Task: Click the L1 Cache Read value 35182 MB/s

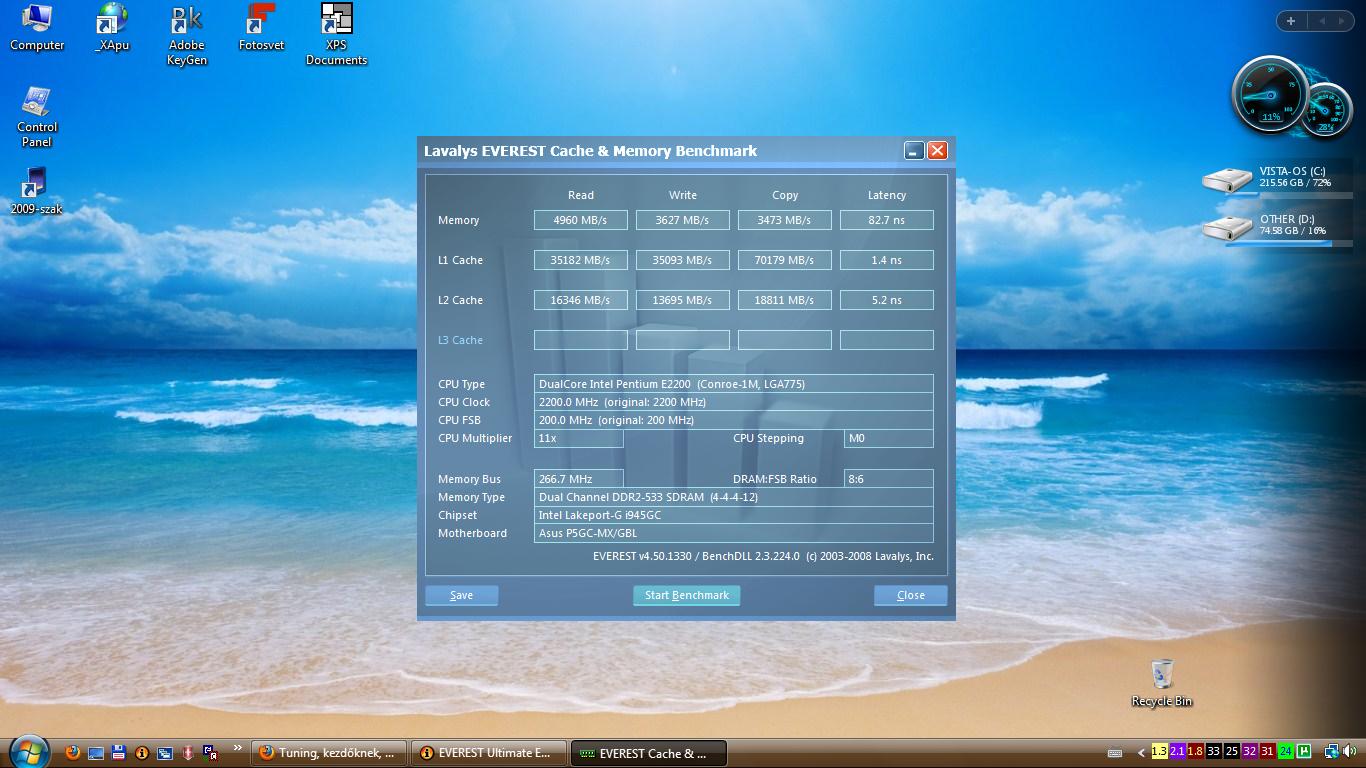Action: click(581, 260)
